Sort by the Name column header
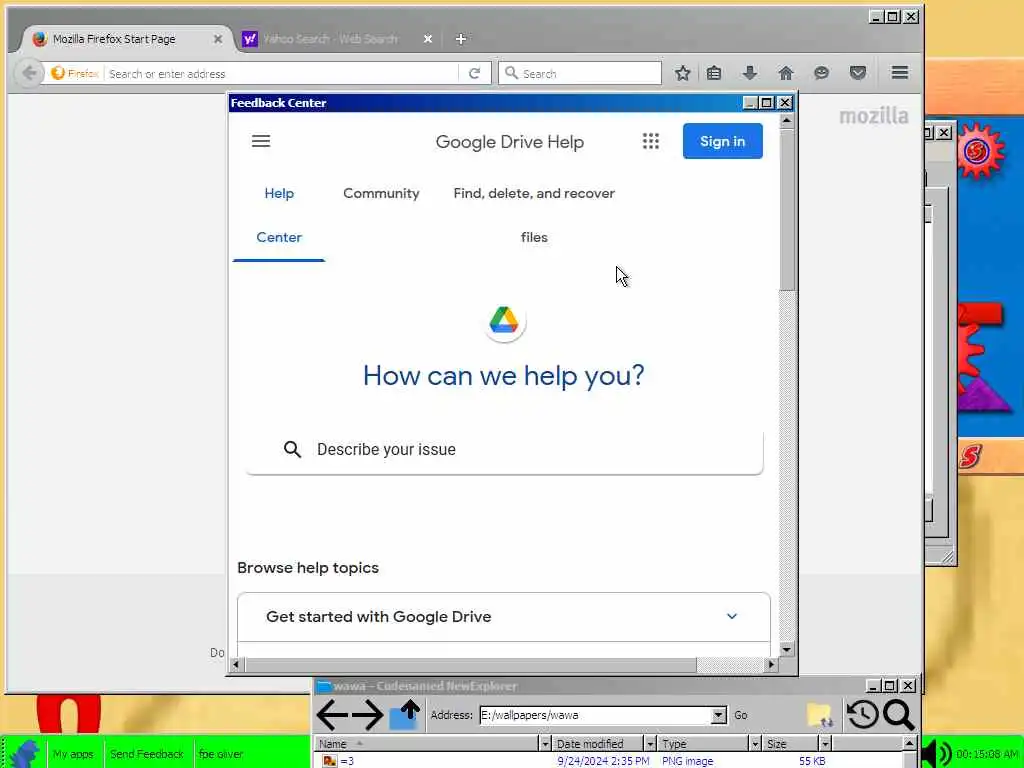This screenshot has height=768, width=1024. [426, 743]
